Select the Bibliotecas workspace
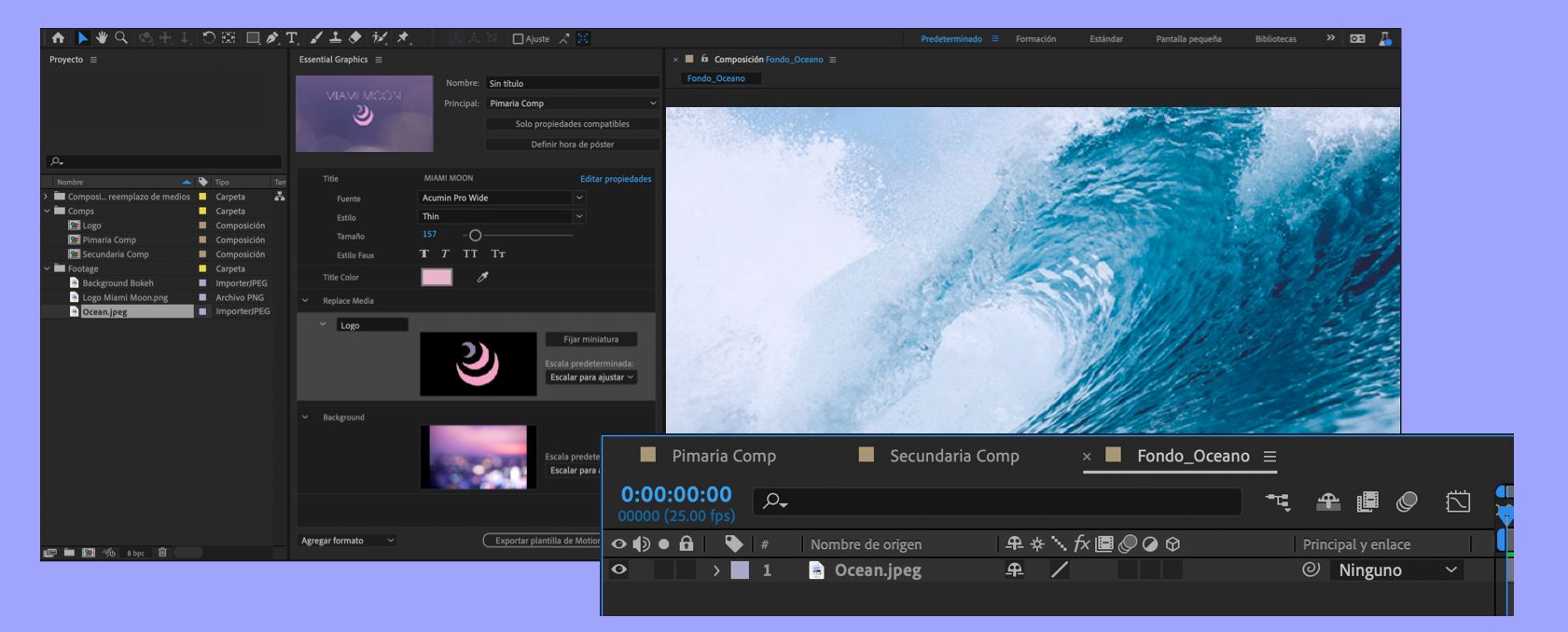The height and width of the screenshot is (632, 1568). point(1276,39)
